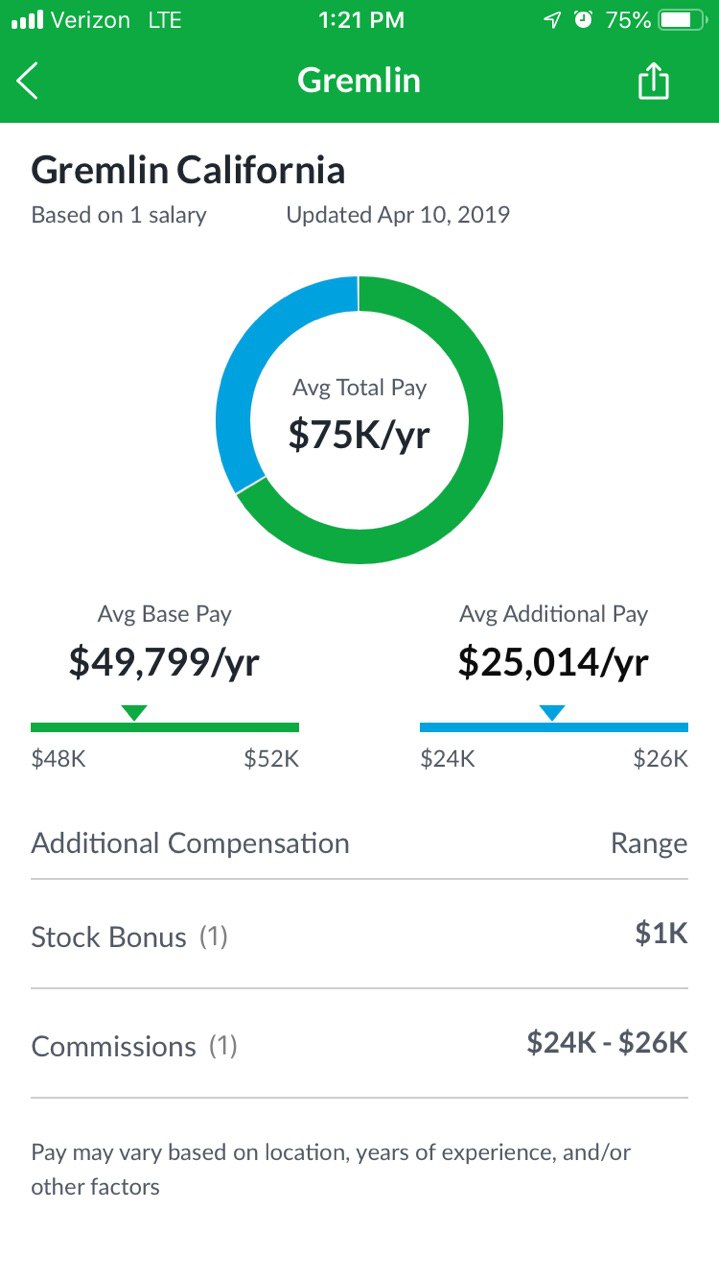Tap the alarm clock status icon
The image size is (719, 1280).
583,19
